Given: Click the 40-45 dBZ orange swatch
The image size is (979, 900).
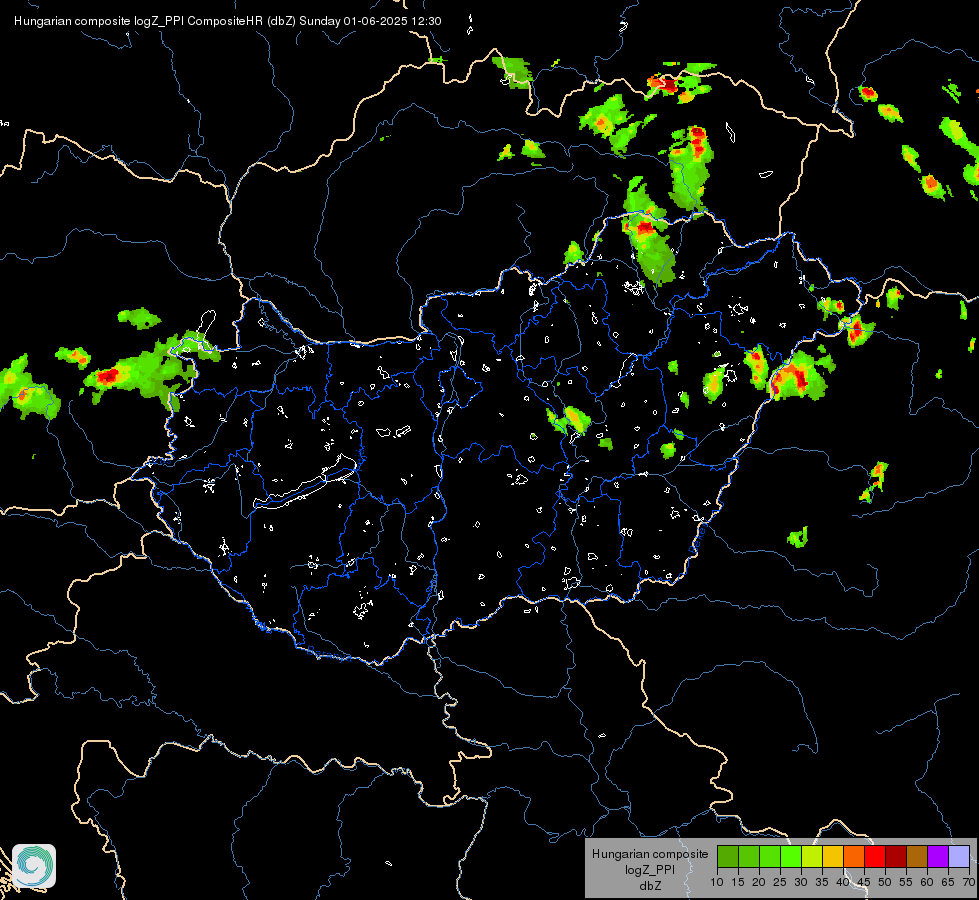Looking at the screenshot, I should click(x=854, y=856).
